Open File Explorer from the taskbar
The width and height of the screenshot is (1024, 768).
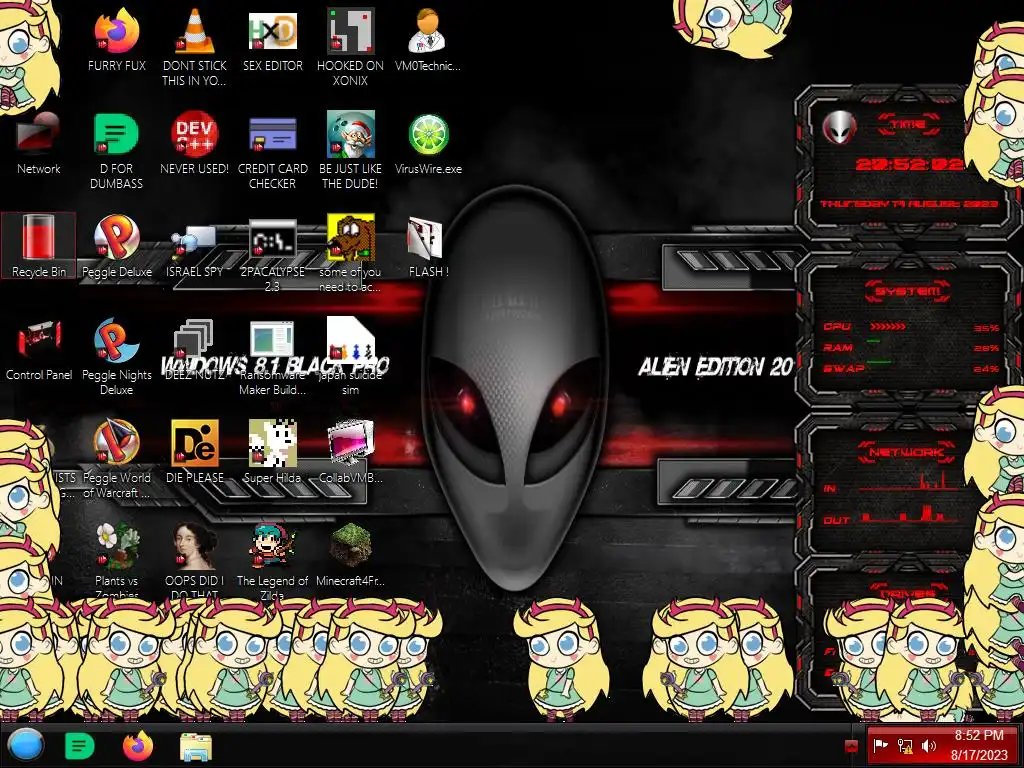196,747
